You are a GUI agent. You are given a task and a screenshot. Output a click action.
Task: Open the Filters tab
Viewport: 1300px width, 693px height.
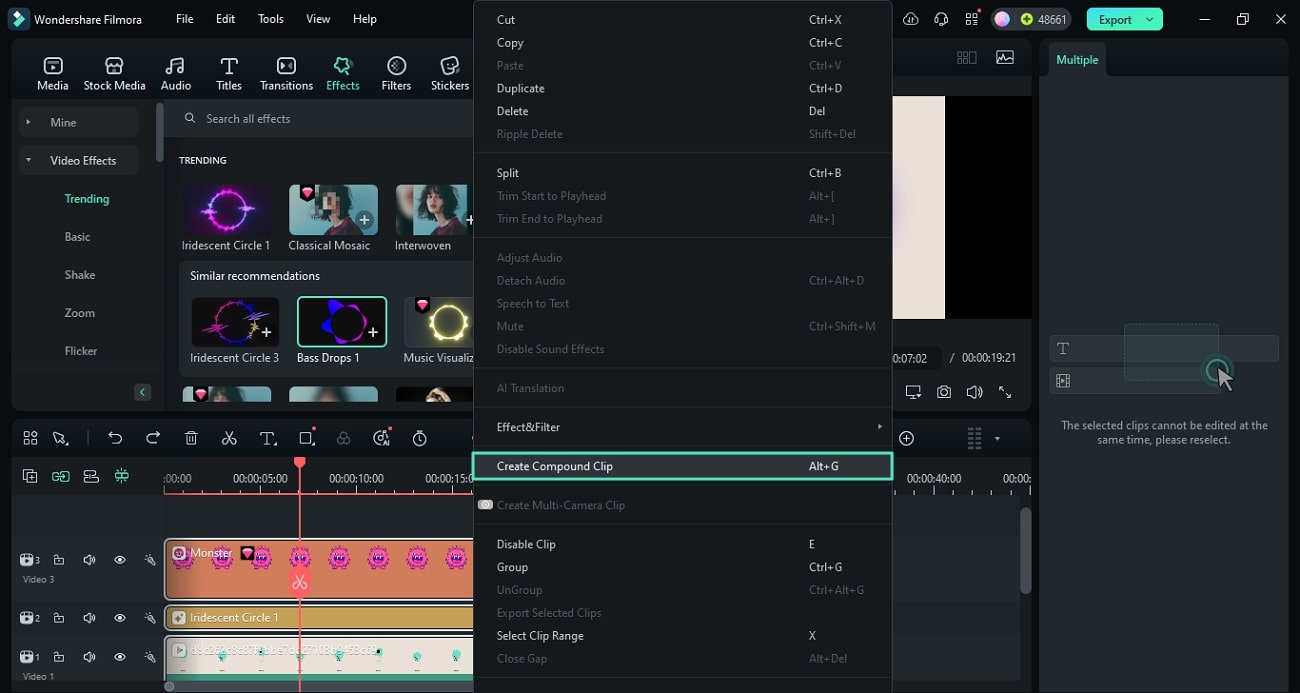pyautogui.click(x=396, y=74)
